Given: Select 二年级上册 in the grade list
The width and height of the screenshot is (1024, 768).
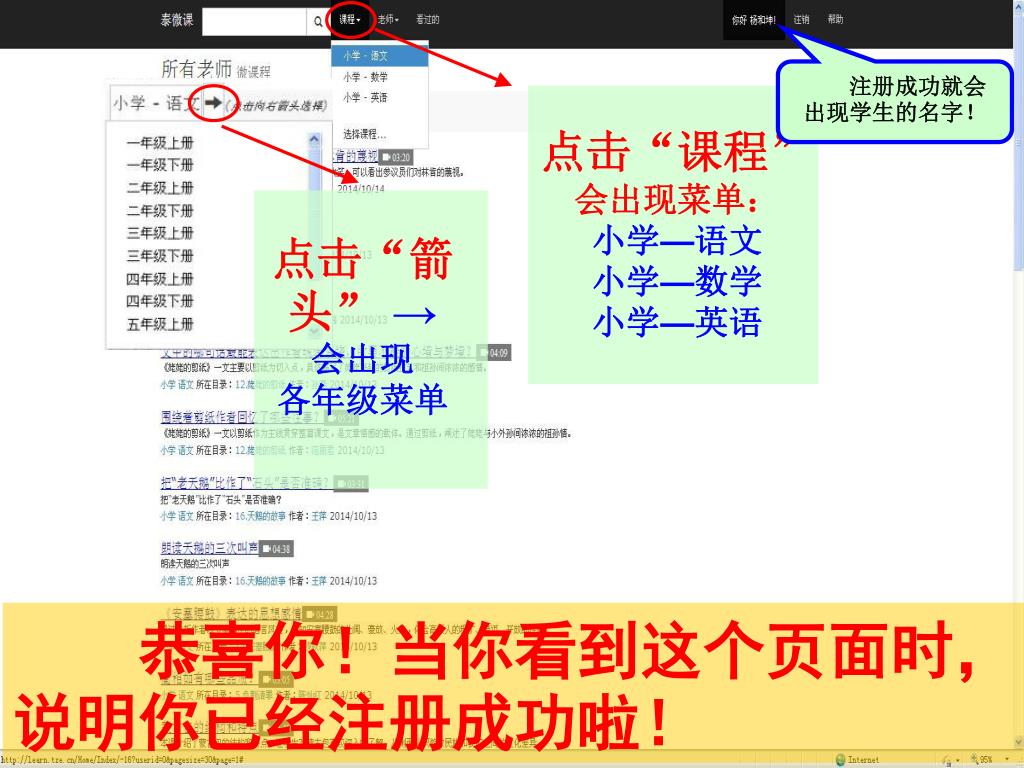Looking at the screenshot, I should (x=160, y=187).
